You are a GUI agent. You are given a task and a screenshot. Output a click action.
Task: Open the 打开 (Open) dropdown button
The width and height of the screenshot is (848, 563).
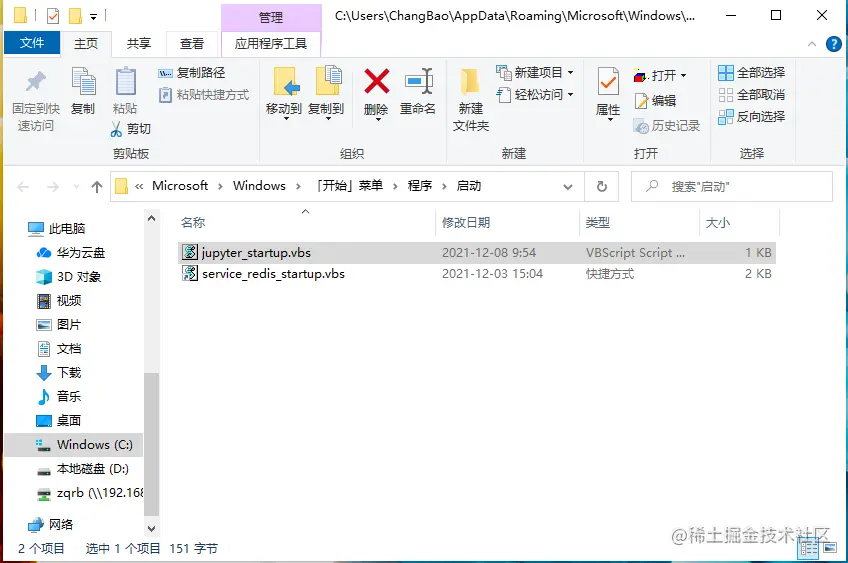coord(660,75)
